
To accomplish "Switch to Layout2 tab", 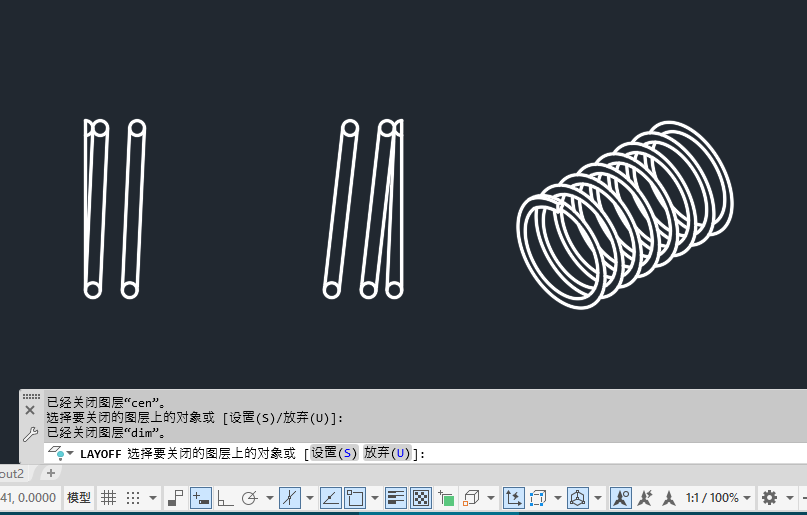I will 12,473.
